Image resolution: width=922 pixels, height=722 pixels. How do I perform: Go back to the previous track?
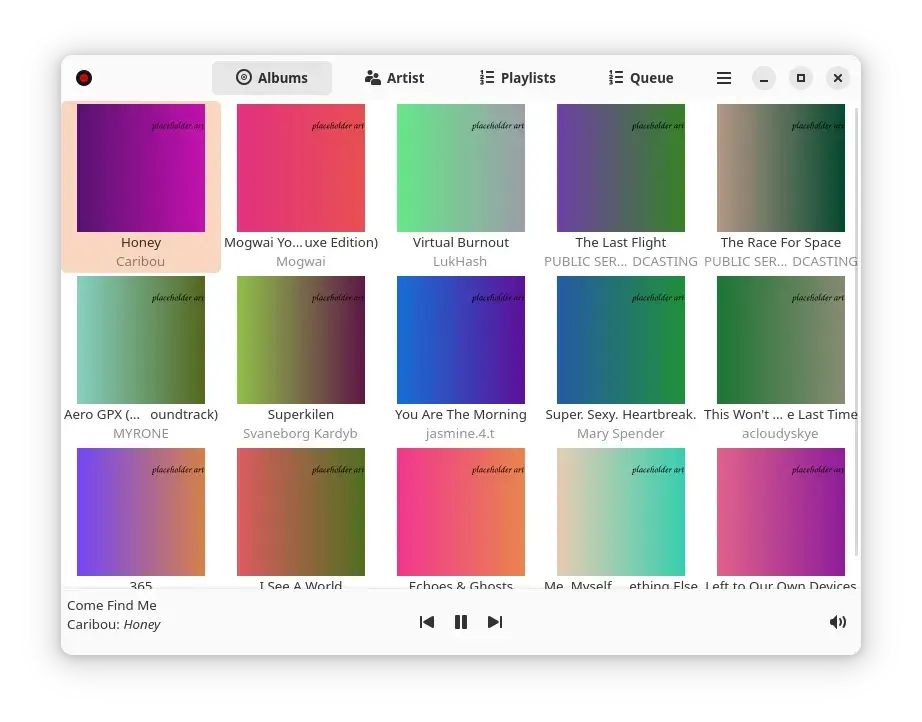427,622
